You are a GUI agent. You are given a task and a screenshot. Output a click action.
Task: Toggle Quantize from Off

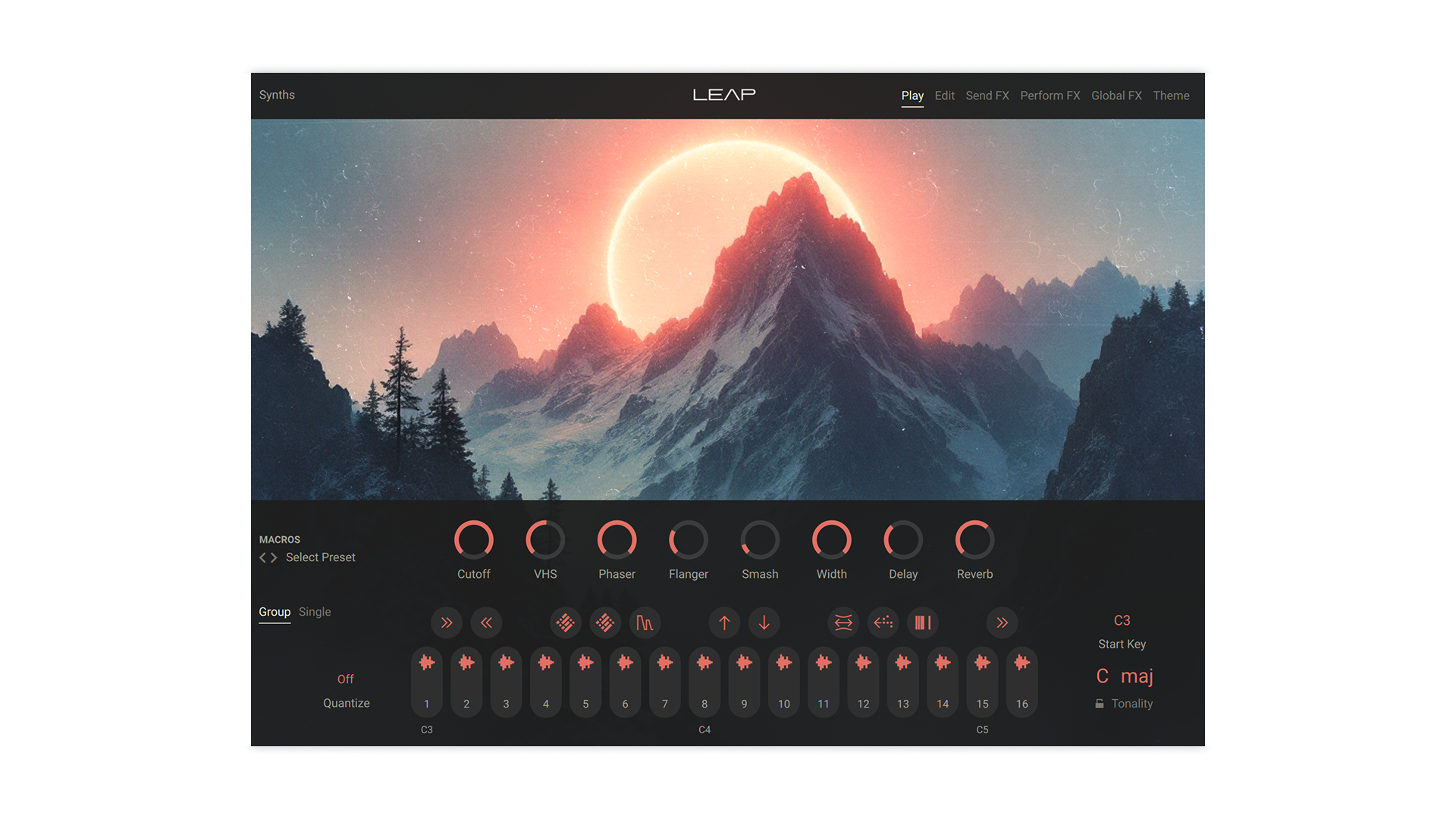346,679
